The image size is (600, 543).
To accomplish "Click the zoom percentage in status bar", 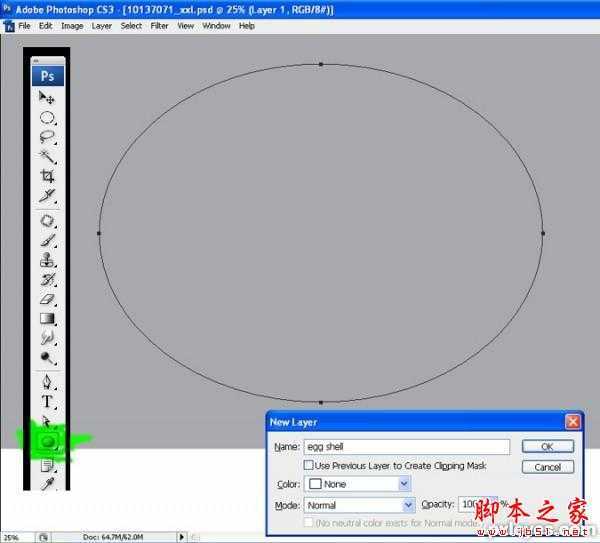I will (x=11, y=538).
